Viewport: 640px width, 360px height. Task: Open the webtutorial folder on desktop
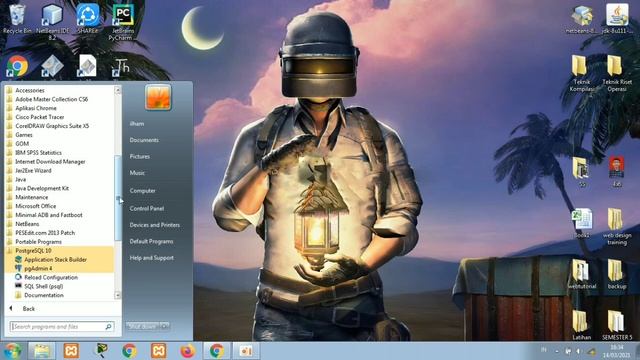(x=582, y=274)
